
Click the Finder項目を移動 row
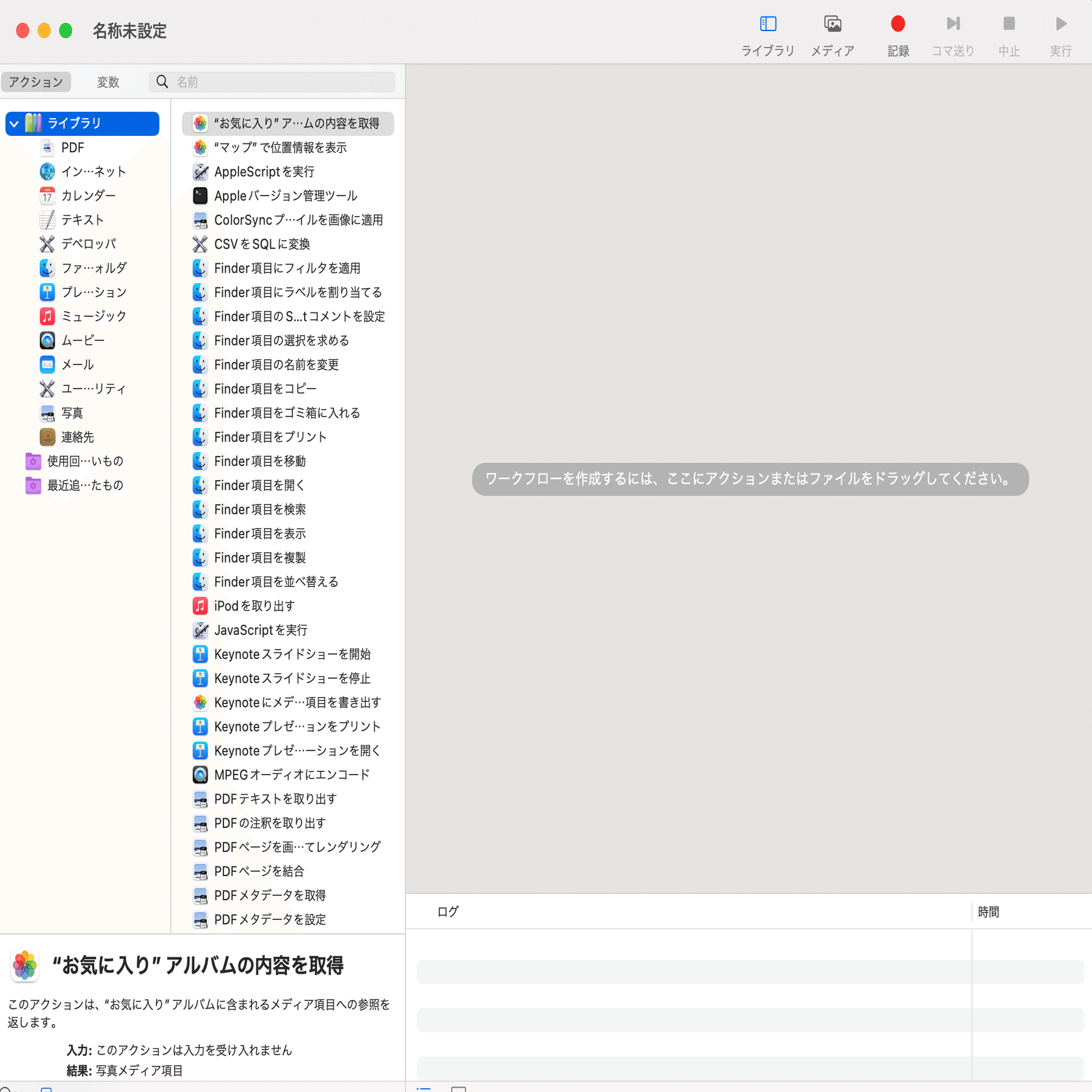pos(288,462)
